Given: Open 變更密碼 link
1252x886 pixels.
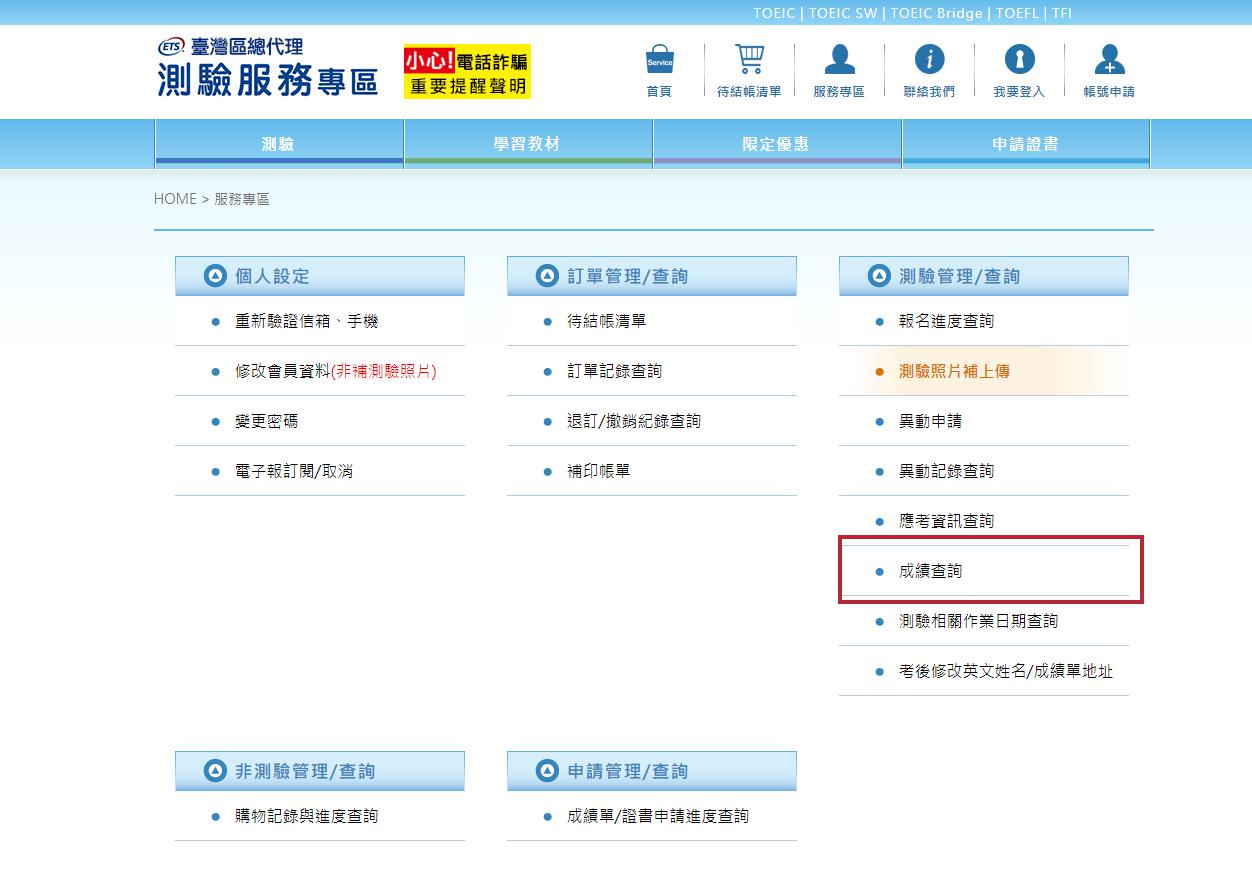Looking at the screenshot, I should tap(266, 421).
